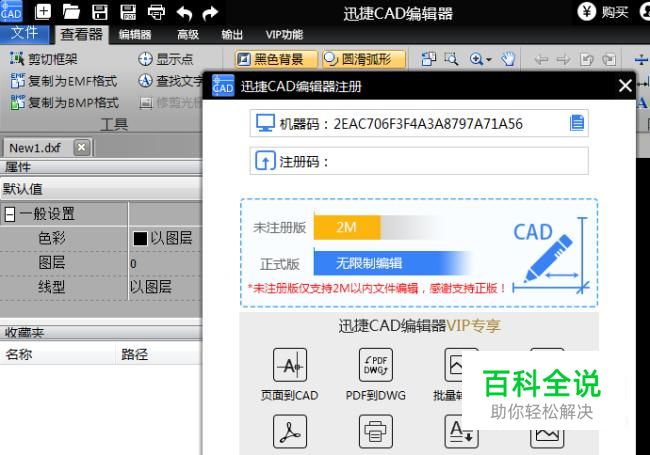
Task: Select 剪切框架 tool
Action: pos(44,59)
